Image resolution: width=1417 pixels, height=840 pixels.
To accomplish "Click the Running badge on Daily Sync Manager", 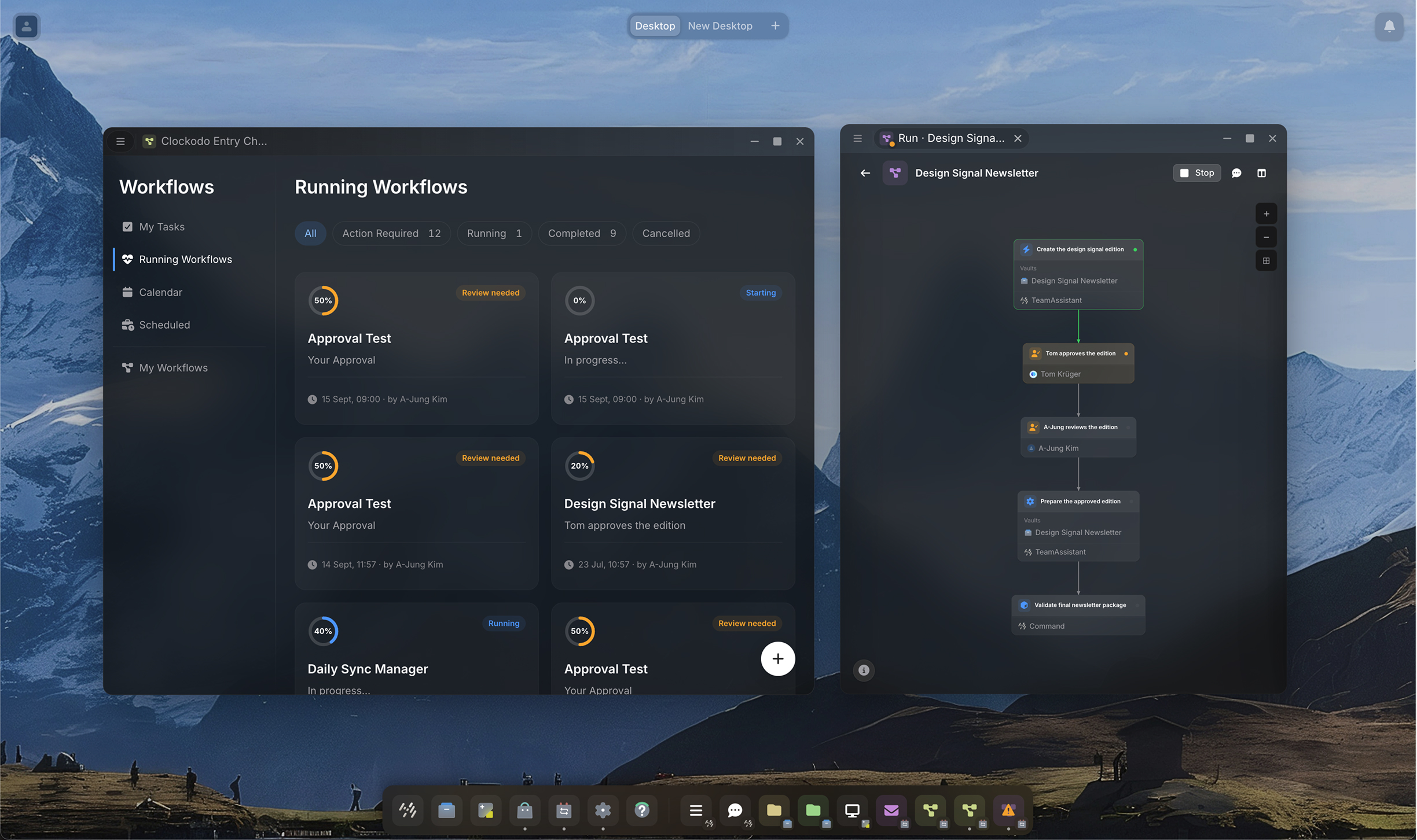I will (x=504, y=623).
